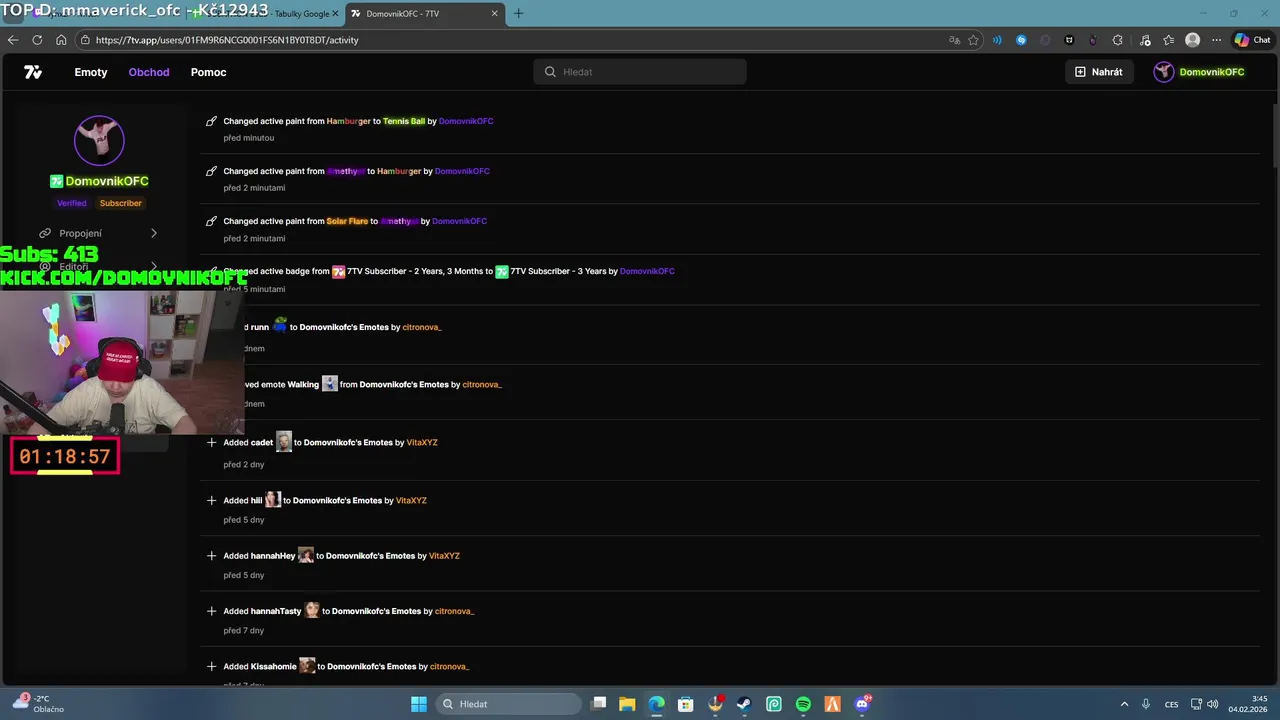
Task: Click the DomovnikOFC profile avatar in sidebar
Action: (99, 140)
